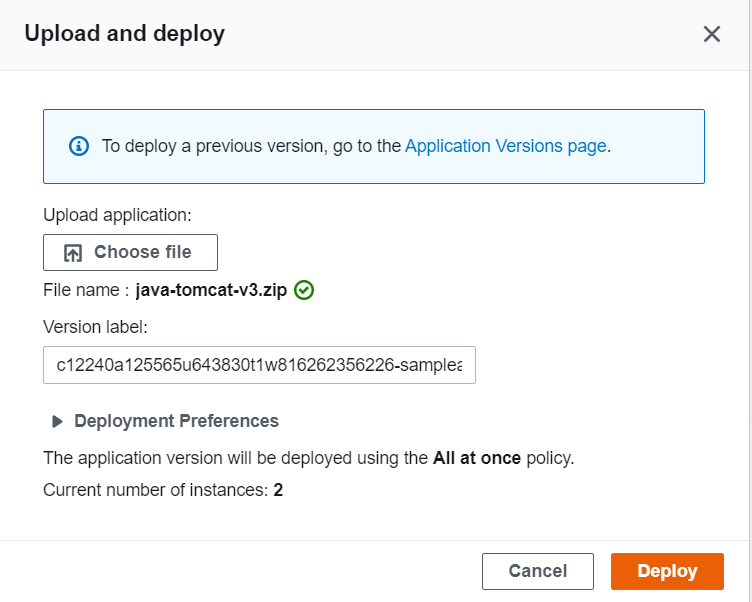The height and width of the screenshot is (602, 752).
Task: Click the orange Deploy button
Action: click(x=667, y=571)
